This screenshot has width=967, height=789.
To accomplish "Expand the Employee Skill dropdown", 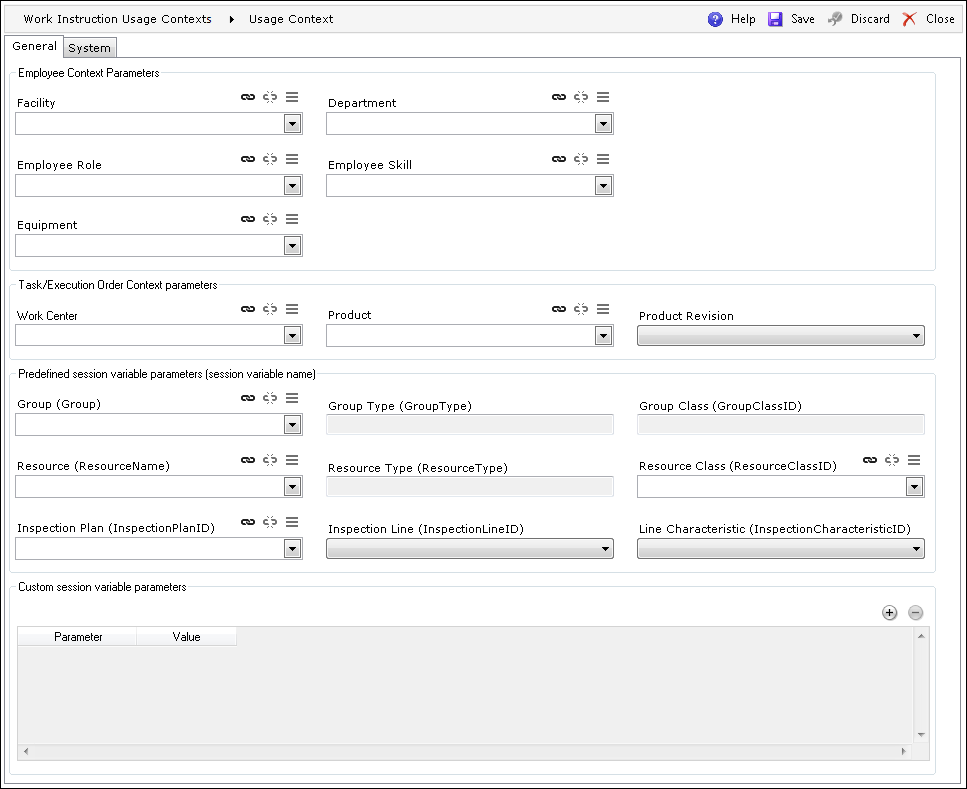I will [603, 186].
